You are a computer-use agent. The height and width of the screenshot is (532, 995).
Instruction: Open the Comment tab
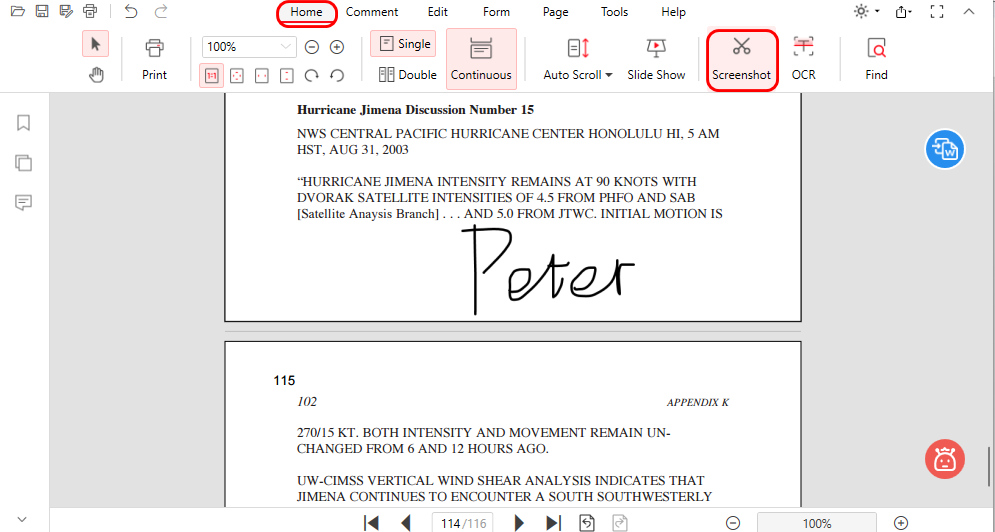coord(372,12)
